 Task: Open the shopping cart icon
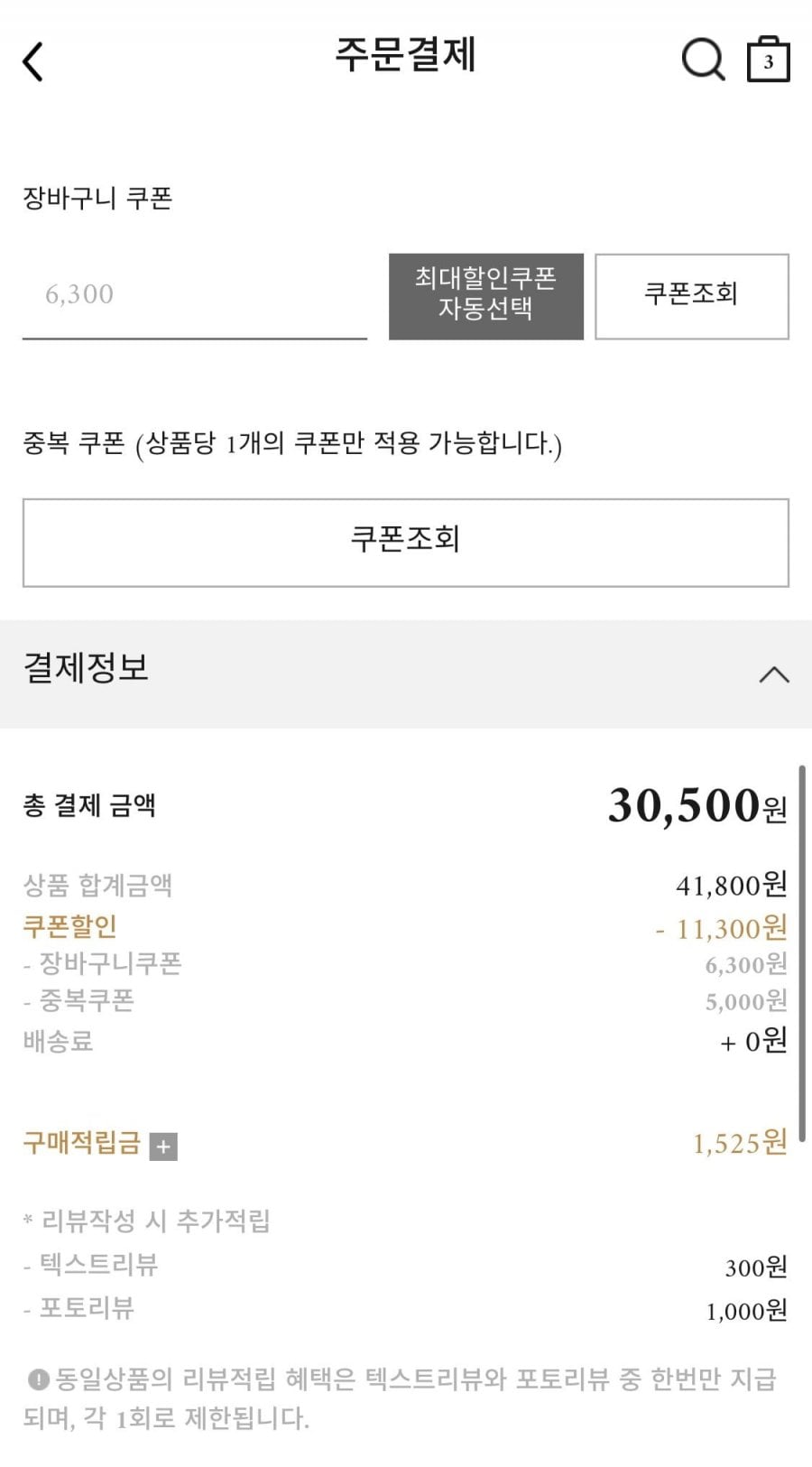coord(768,60)
